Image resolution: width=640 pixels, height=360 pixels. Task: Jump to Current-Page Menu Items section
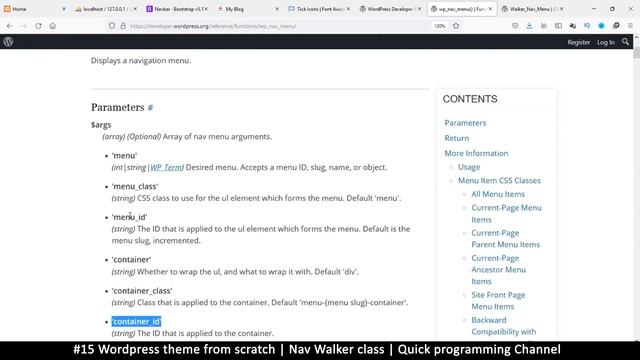(506, 213)
